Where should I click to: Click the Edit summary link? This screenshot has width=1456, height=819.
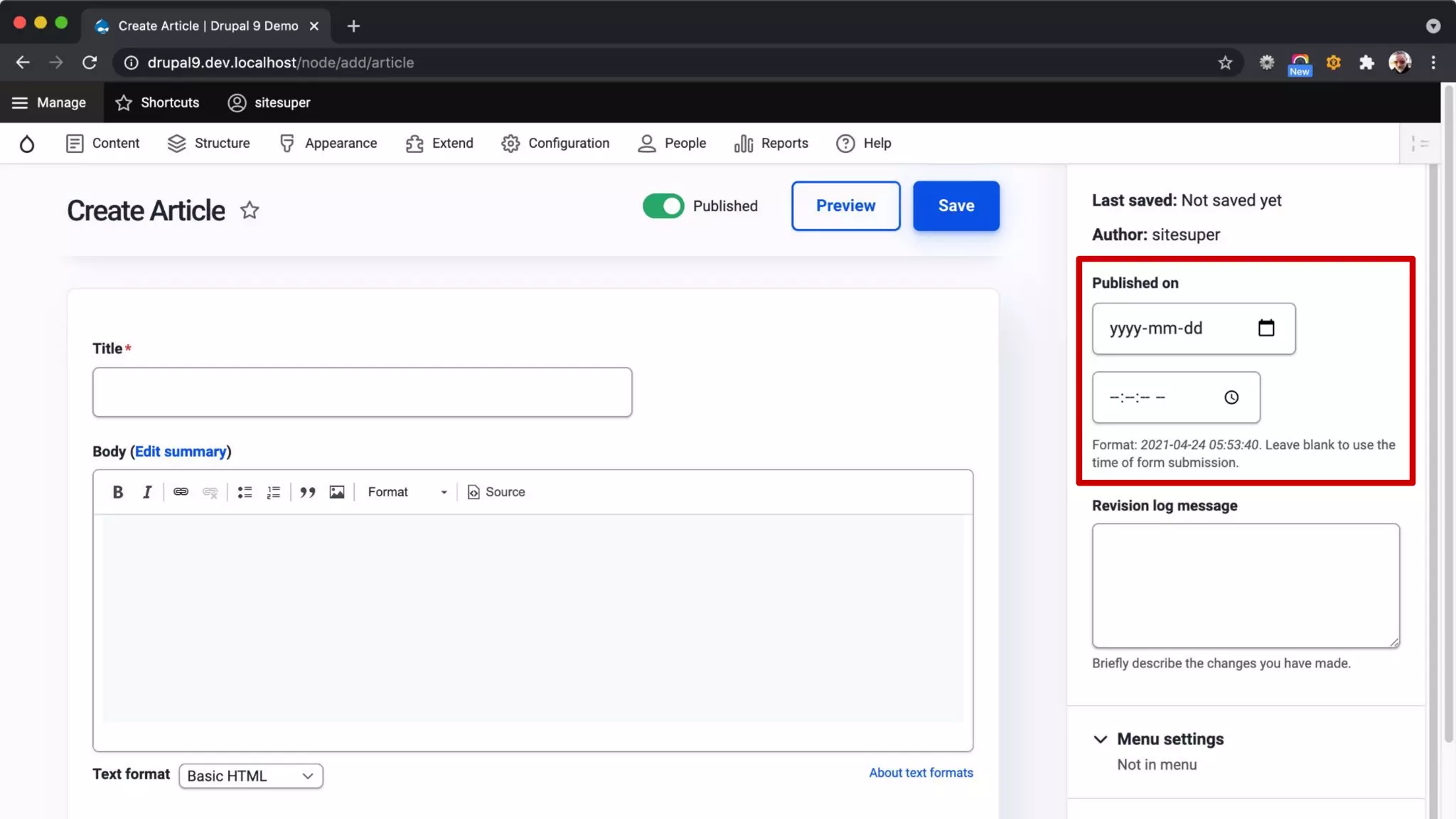181,451
